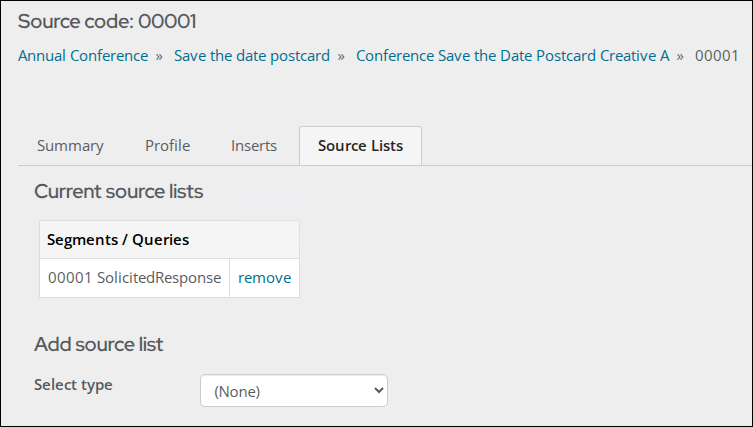Switch to the Summary tab
The width and height of the screenshot is (753, 427).
pyautogui.click(x=70, y=146)
